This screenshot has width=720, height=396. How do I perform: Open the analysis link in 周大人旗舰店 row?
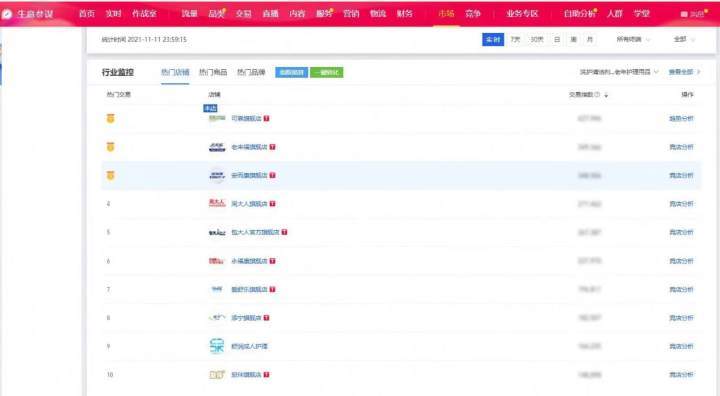(681, 204)
